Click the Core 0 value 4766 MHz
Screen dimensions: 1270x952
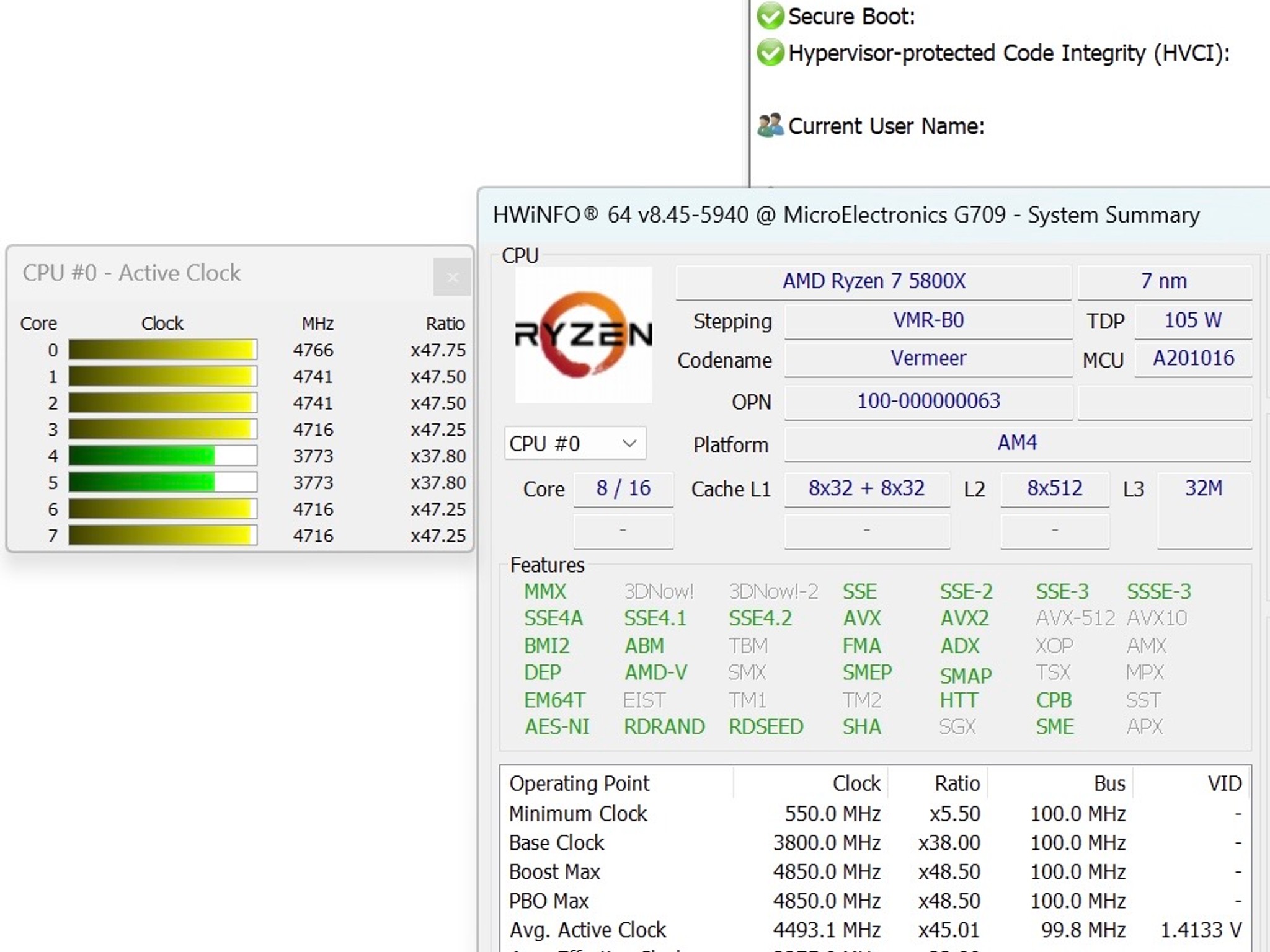tap(313, 350)
